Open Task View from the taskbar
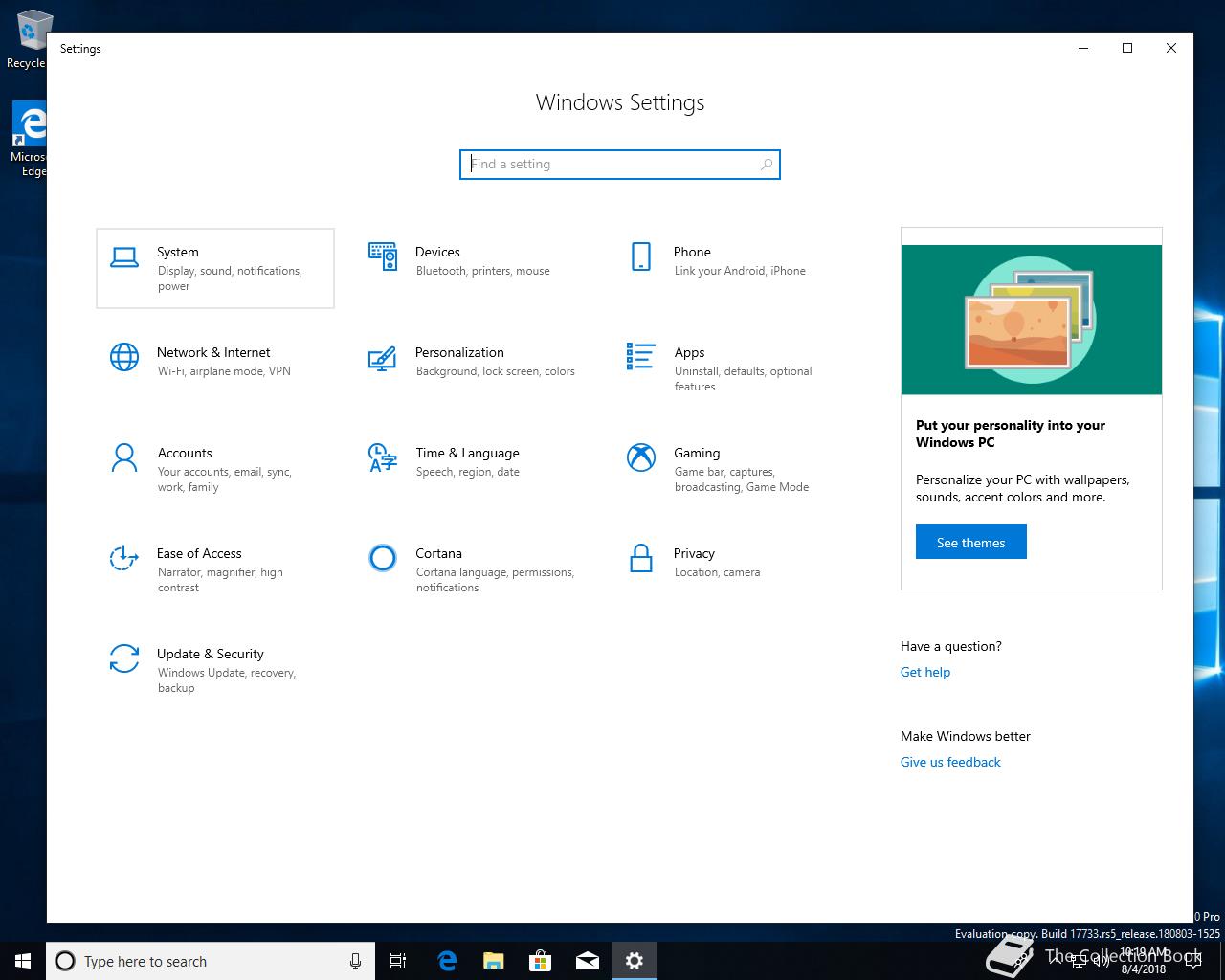Screen dimensions: 1225x980 tap(398, 961)
